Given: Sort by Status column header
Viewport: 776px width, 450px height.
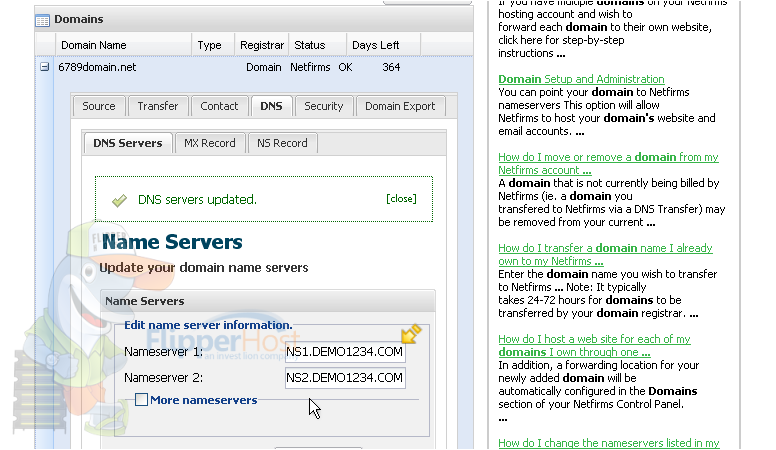Looking at the screenshot, I should pyautogui.click(x=317, y=45).
